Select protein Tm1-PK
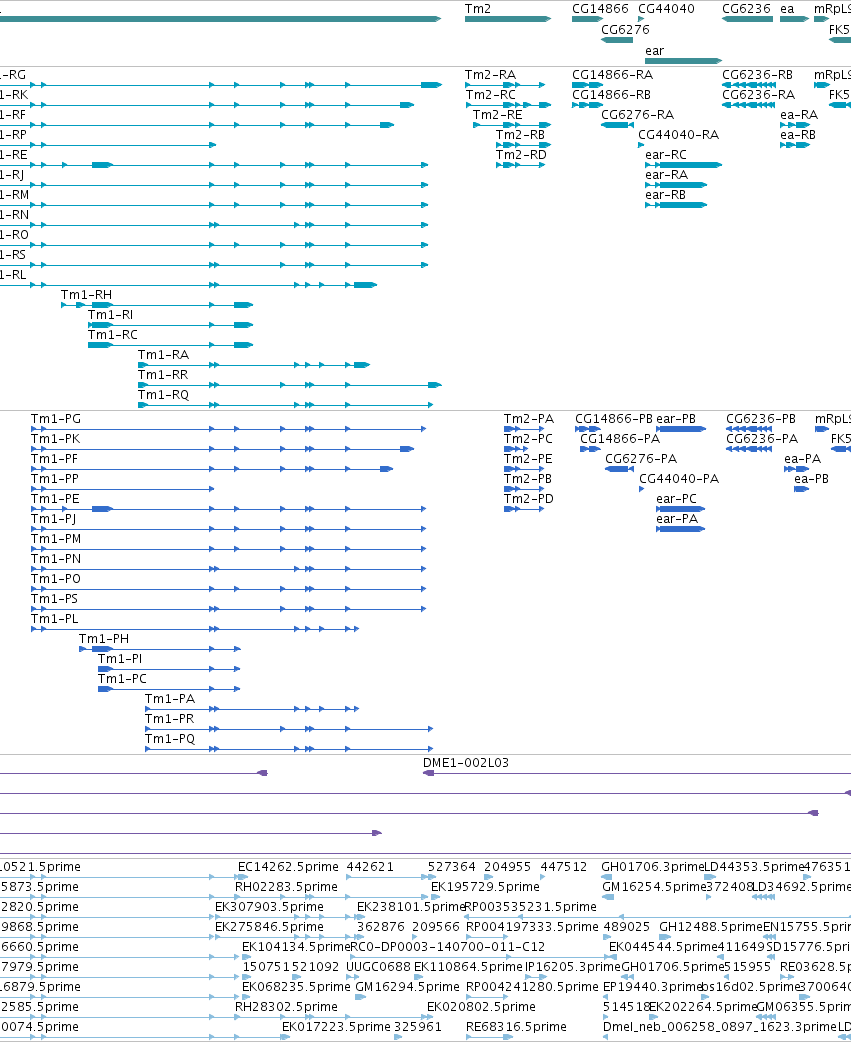The image size is (851, 1042). (223, 449)
